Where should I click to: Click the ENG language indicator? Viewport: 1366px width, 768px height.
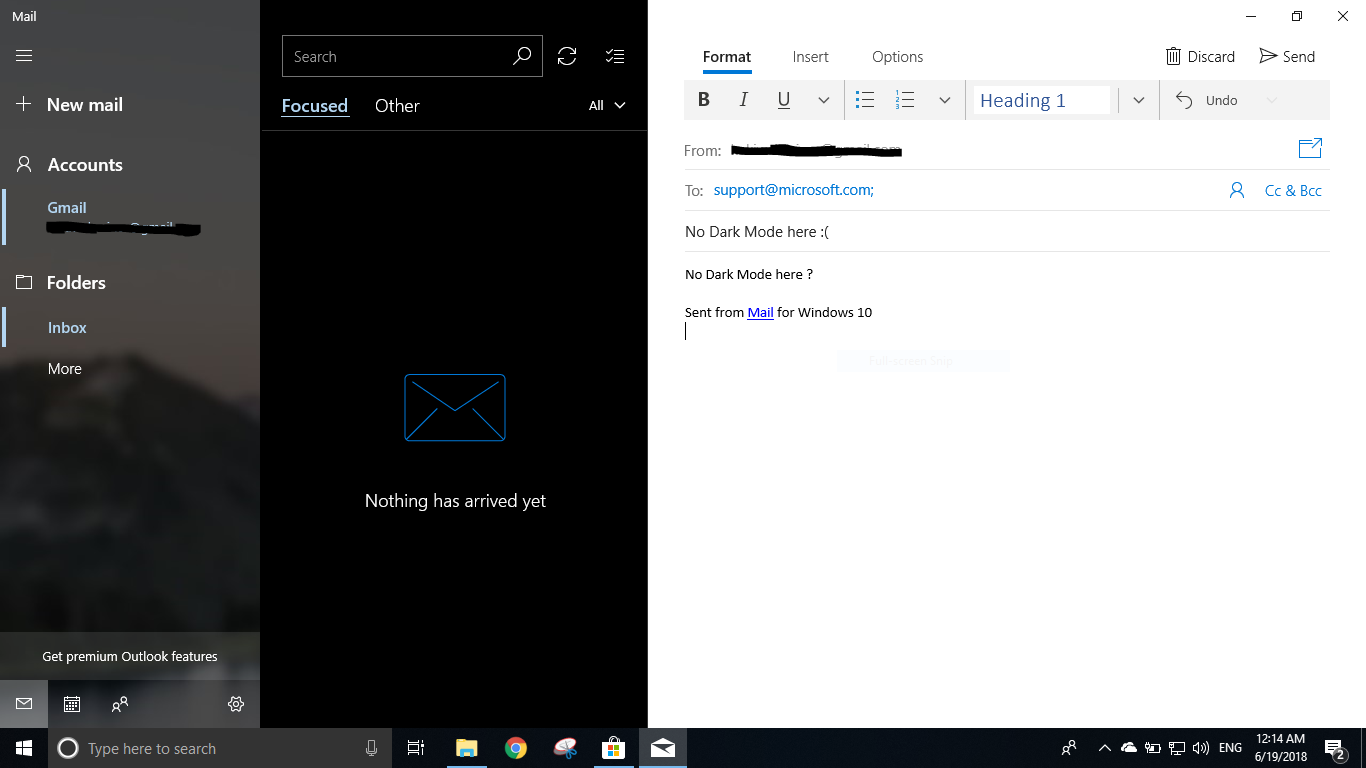(1231, 748)
